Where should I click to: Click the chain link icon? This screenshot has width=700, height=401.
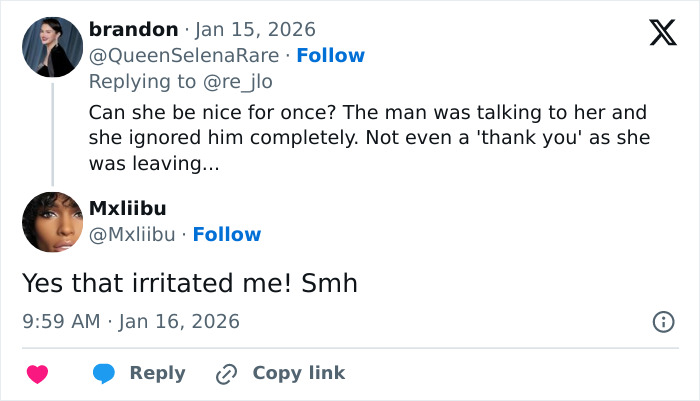click(226, 374)
